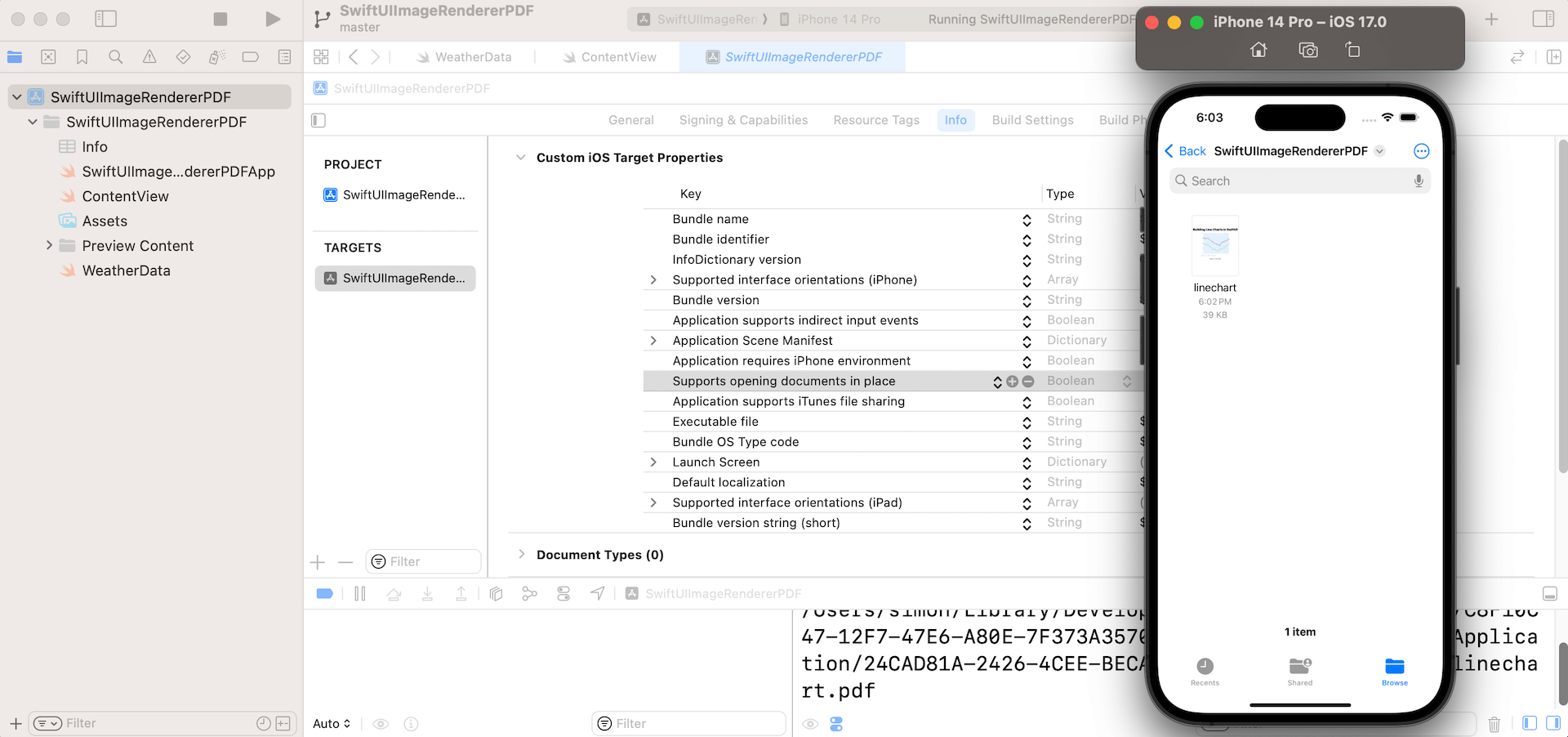1568x737 pixels.
Task: Rotate the Simulator device
Action: pos(1352,50)
